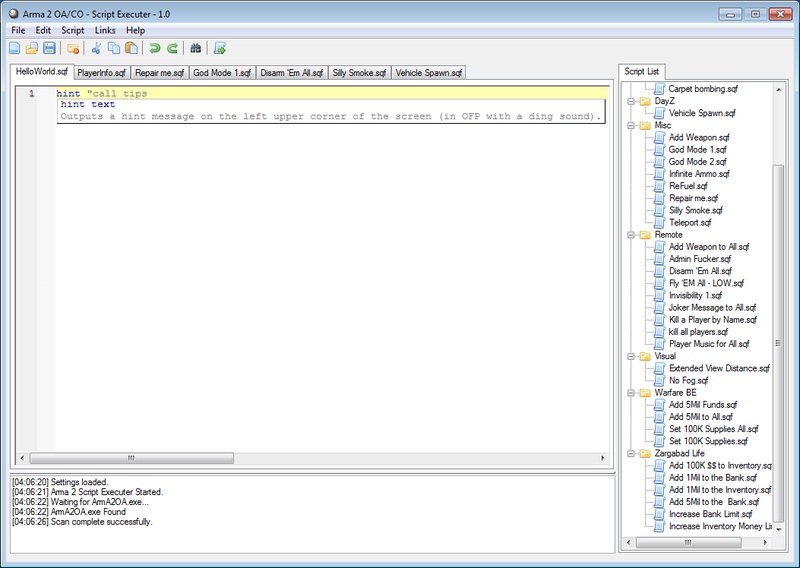Viewport: 800px width, 568px height.
Task: Switch to the Vehicle Spawn.sqf tab
Action: tap(429, 73)
